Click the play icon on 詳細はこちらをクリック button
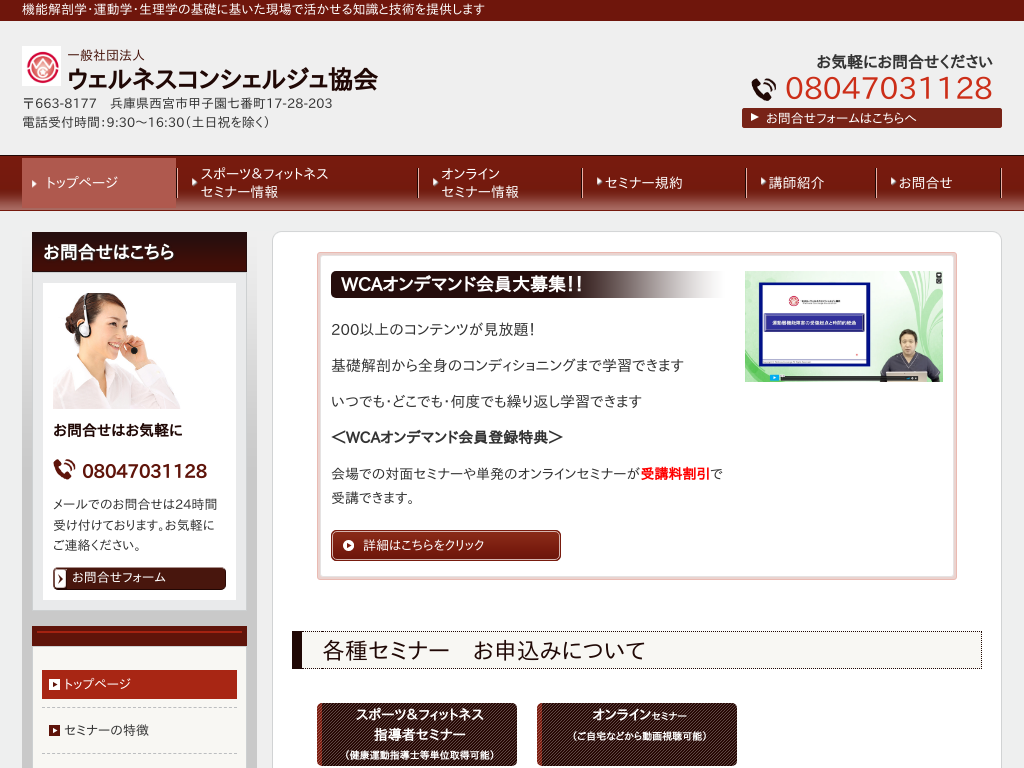This screenshot has height=768, width=1024. pyautogui.click(x=348, y=545)
